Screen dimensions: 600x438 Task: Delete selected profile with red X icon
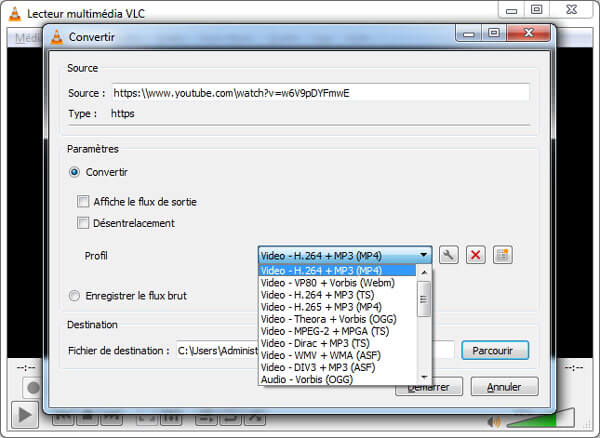click(x=476, y=255)
